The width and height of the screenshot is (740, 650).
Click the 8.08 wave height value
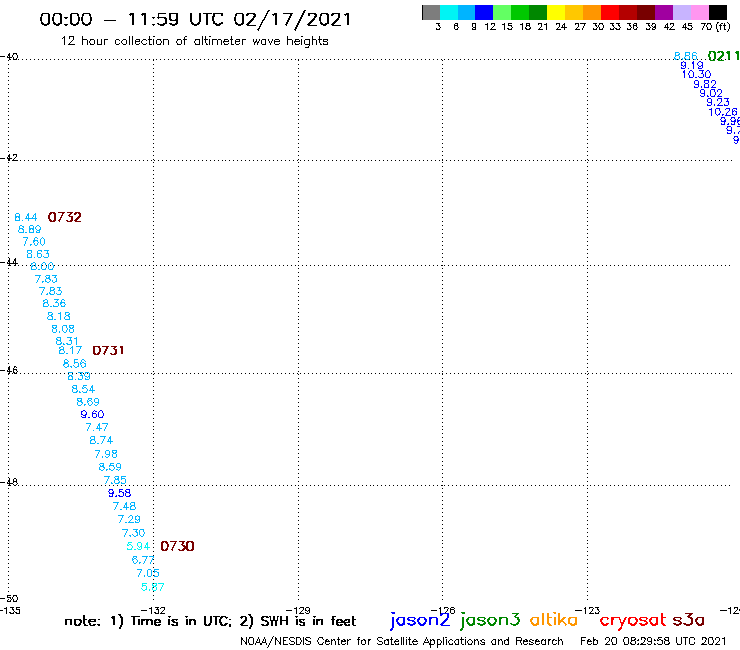pos(63,329)
